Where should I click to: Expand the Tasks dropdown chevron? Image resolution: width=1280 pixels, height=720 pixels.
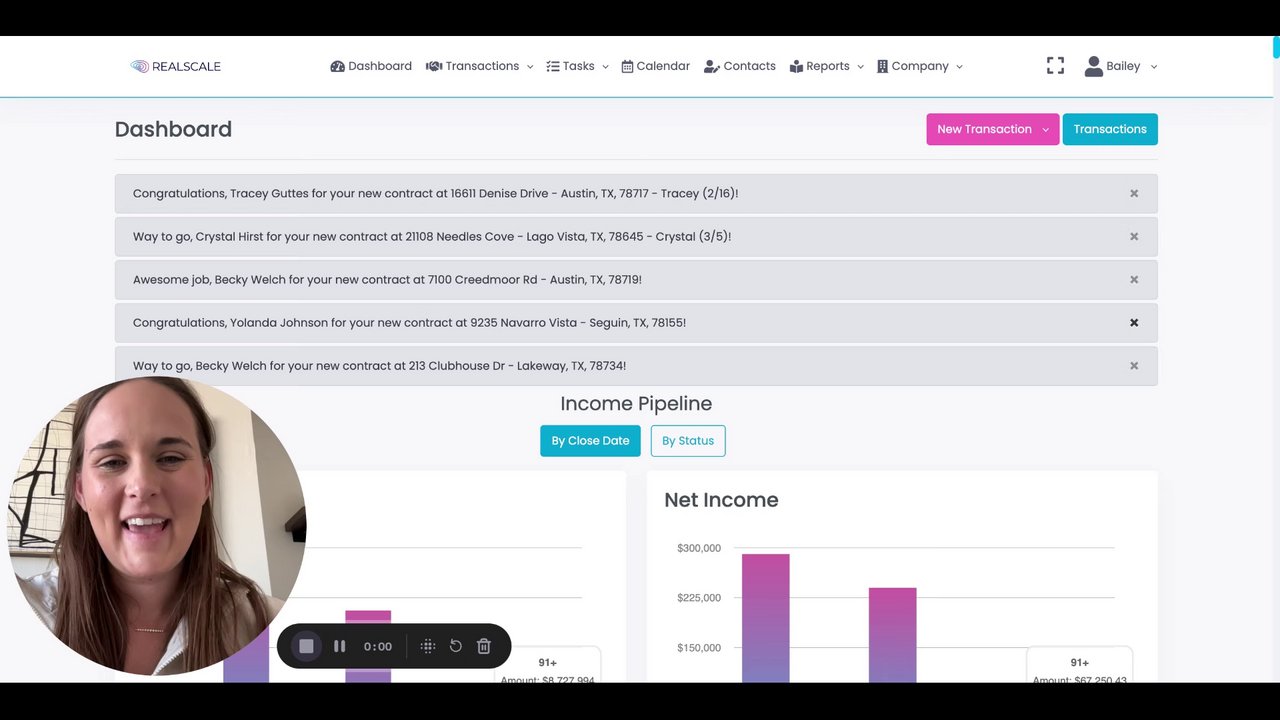pos(605,67)
